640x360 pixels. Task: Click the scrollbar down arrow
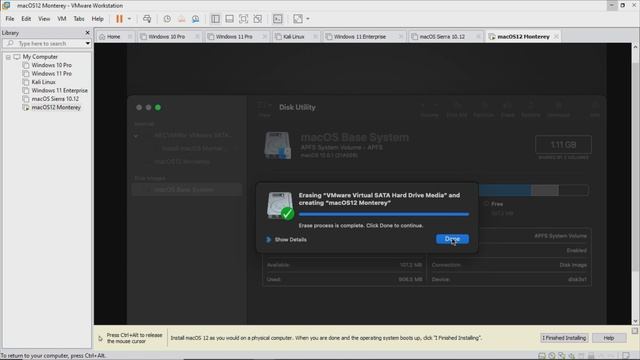[635, 321]
